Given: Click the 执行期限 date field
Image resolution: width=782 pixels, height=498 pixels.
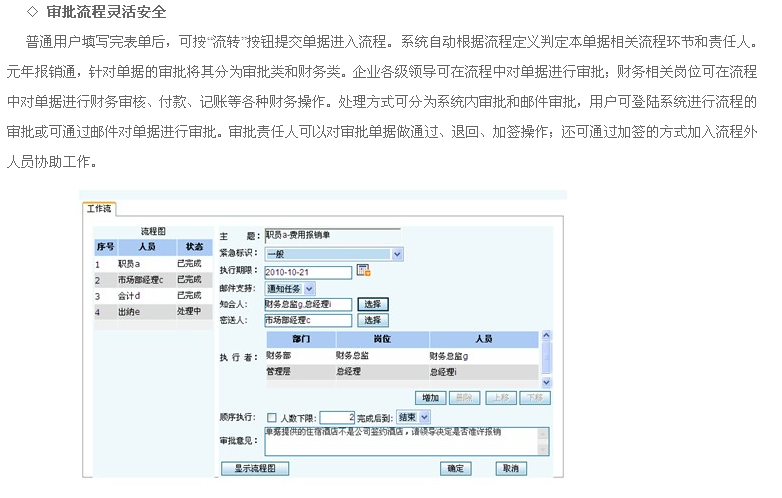Looking at the screenshot, I should click(308, 271).
